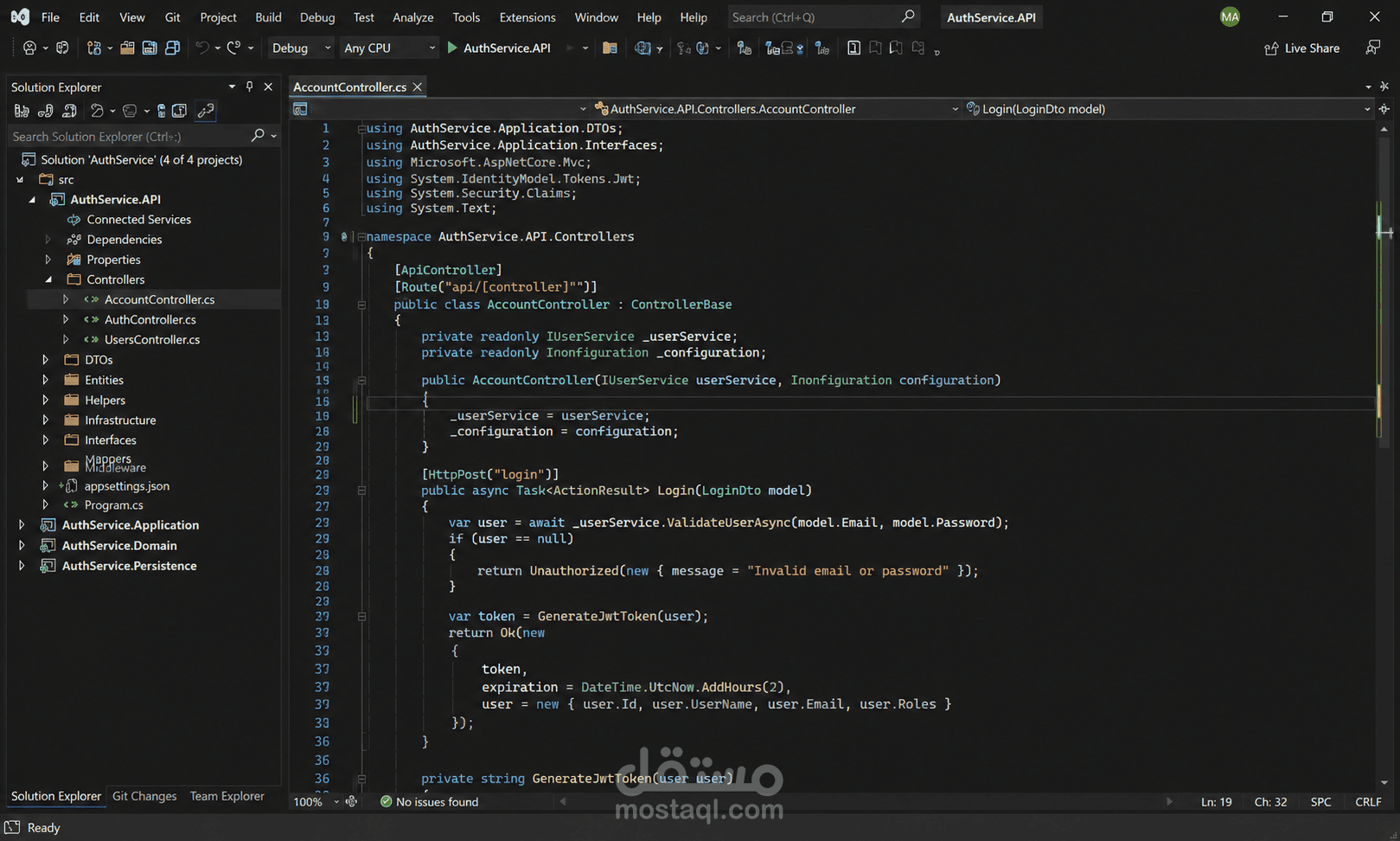The image size is (1400, 841).
Task: Open the Build menu
Action: point(268,17)
